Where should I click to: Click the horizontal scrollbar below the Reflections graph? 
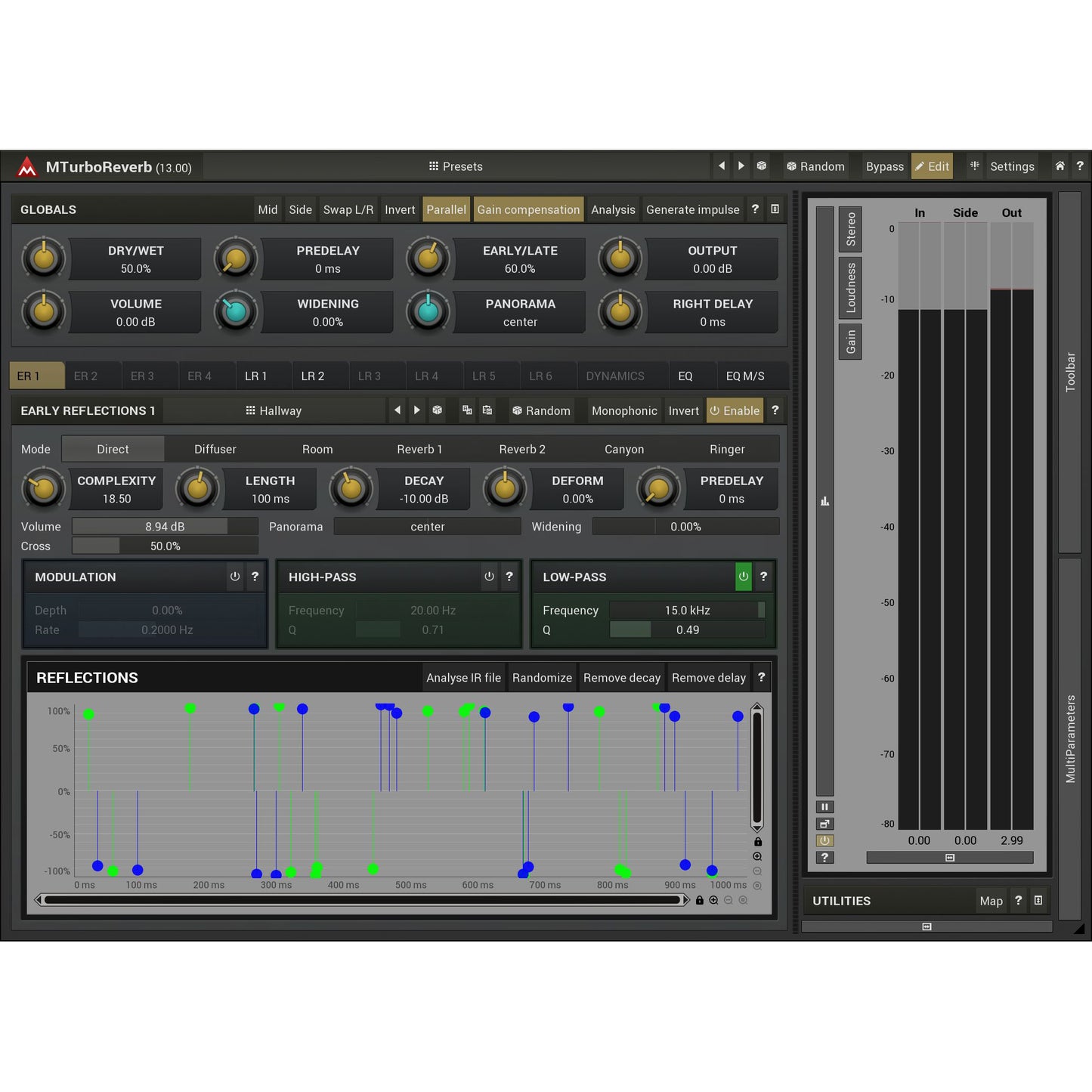click(x=363, y=899)
